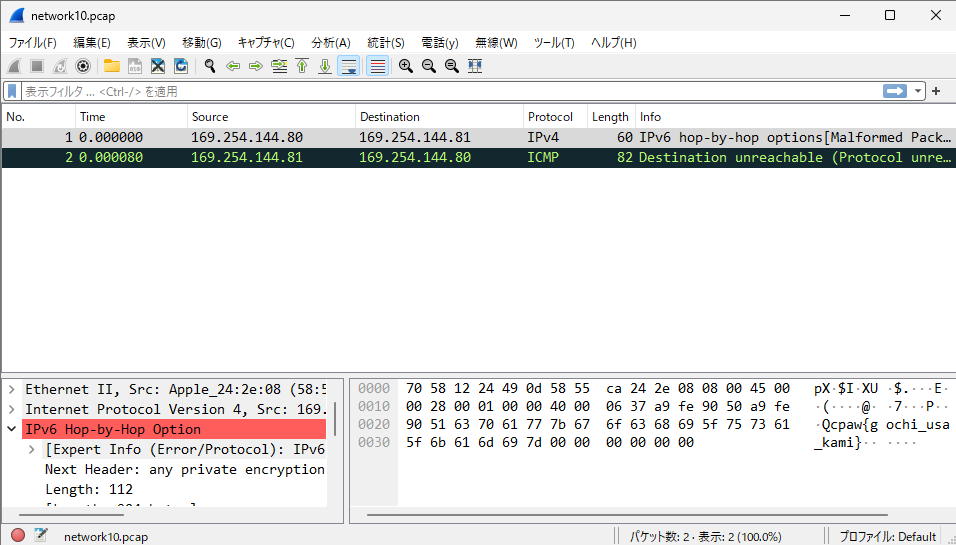Click the プロファイル: Default status label
Screen dimensions: 956x545
pos(887,536)
